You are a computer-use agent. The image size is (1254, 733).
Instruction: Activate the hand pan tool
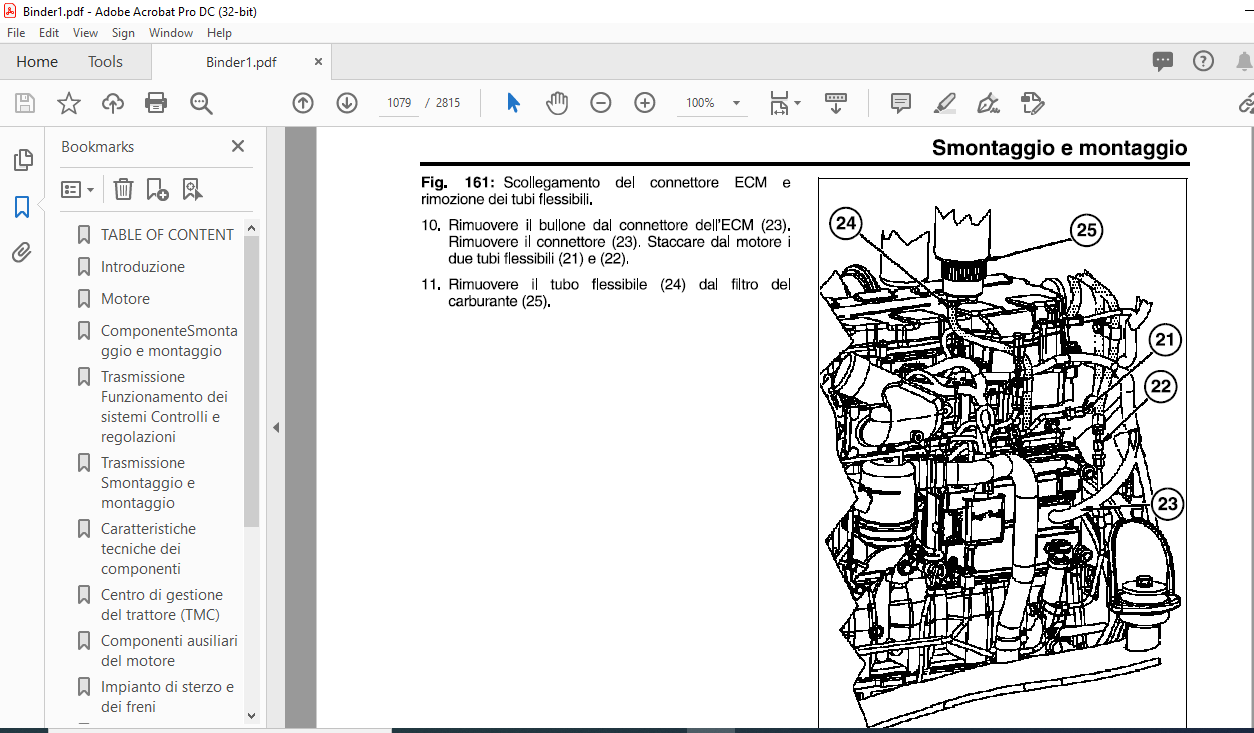557,103
